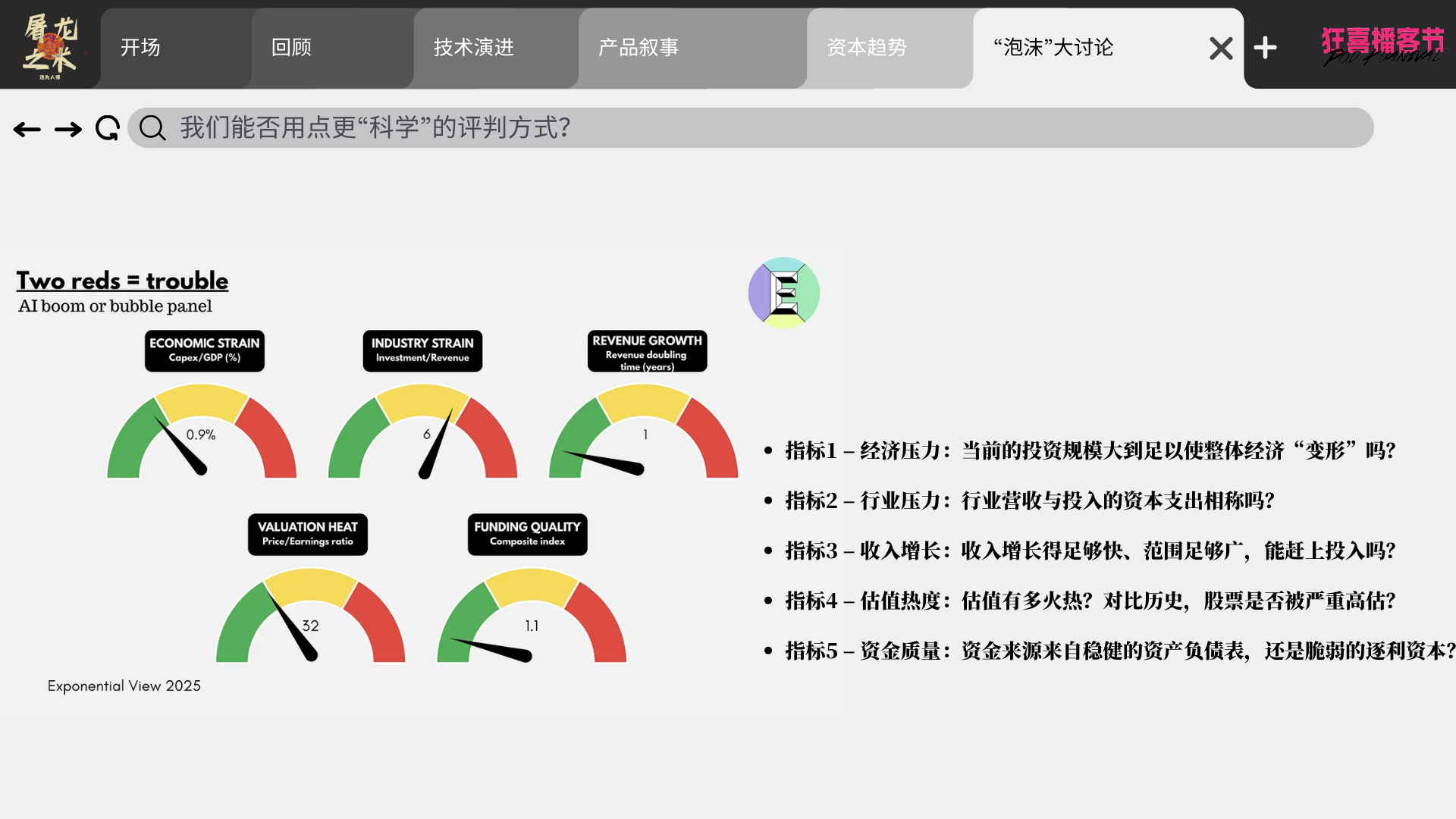Click the 狂喜播客节 logo

click(1382, 45)
